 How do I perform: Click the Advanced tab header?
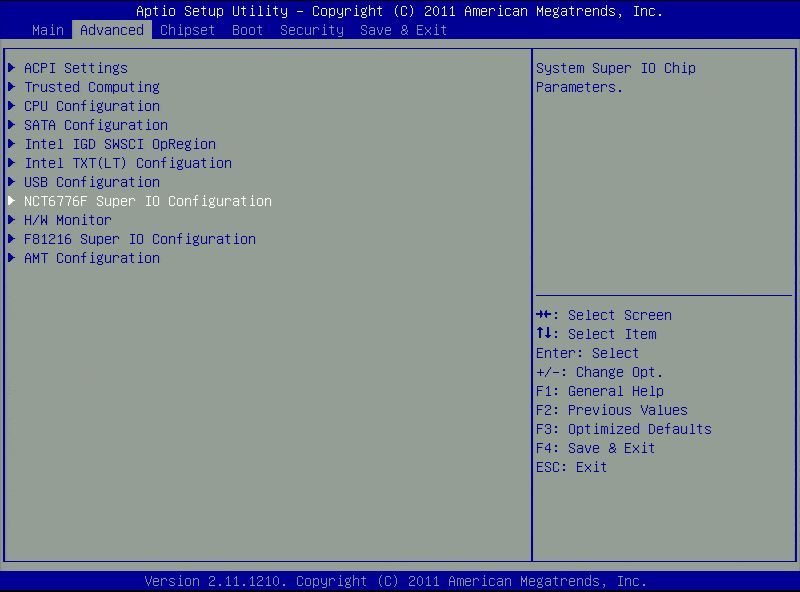(112, 30)
